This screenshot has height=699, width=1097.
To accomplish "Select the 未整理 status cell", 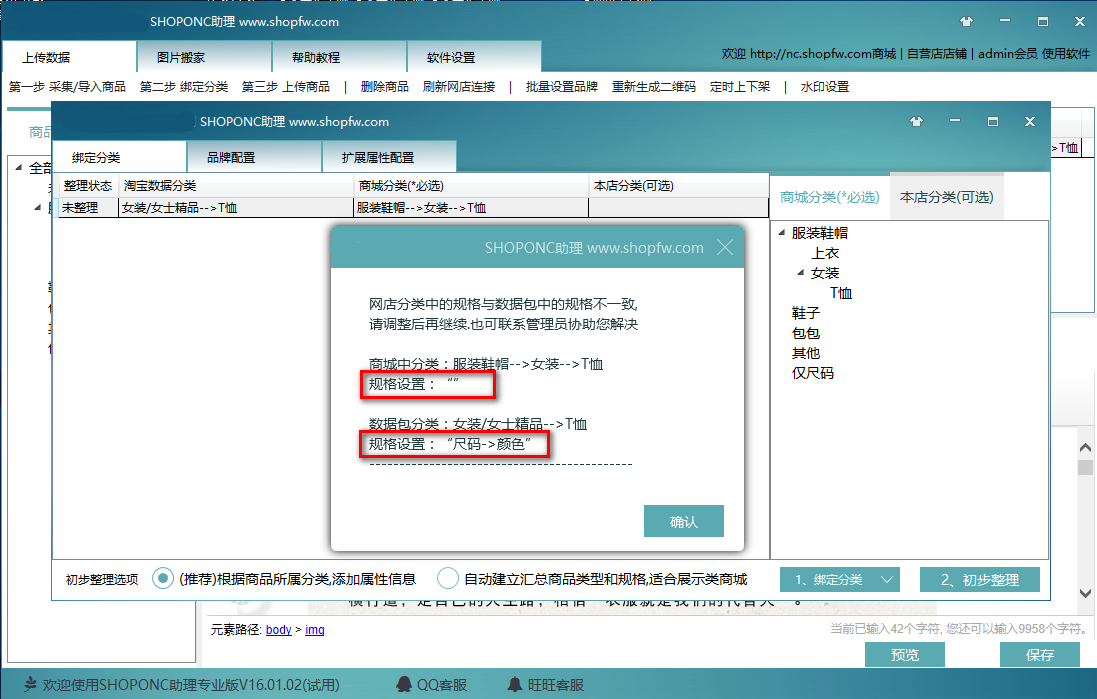I will (88, 208).
